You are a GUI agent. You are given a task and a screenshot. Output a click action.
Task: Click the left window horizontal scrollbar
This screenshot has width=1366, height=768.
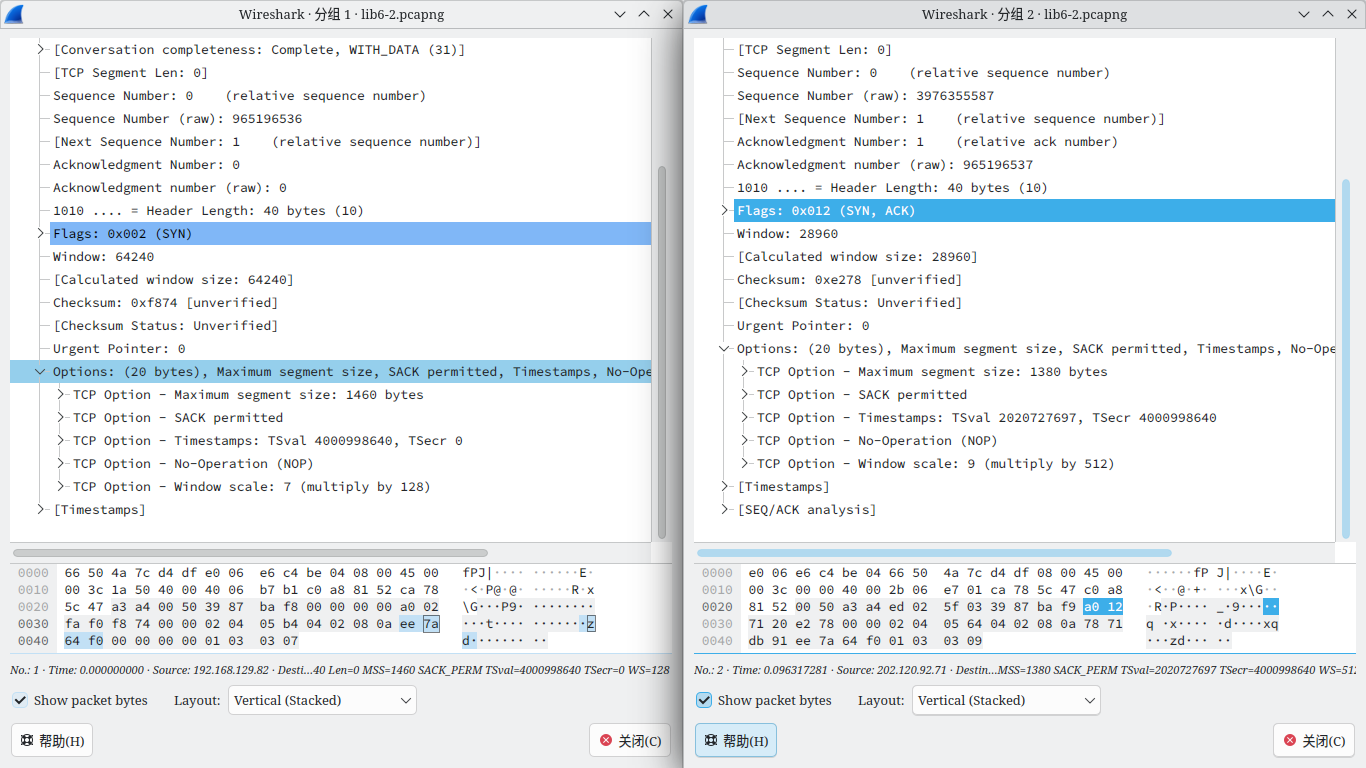click(x=250, y=552)
